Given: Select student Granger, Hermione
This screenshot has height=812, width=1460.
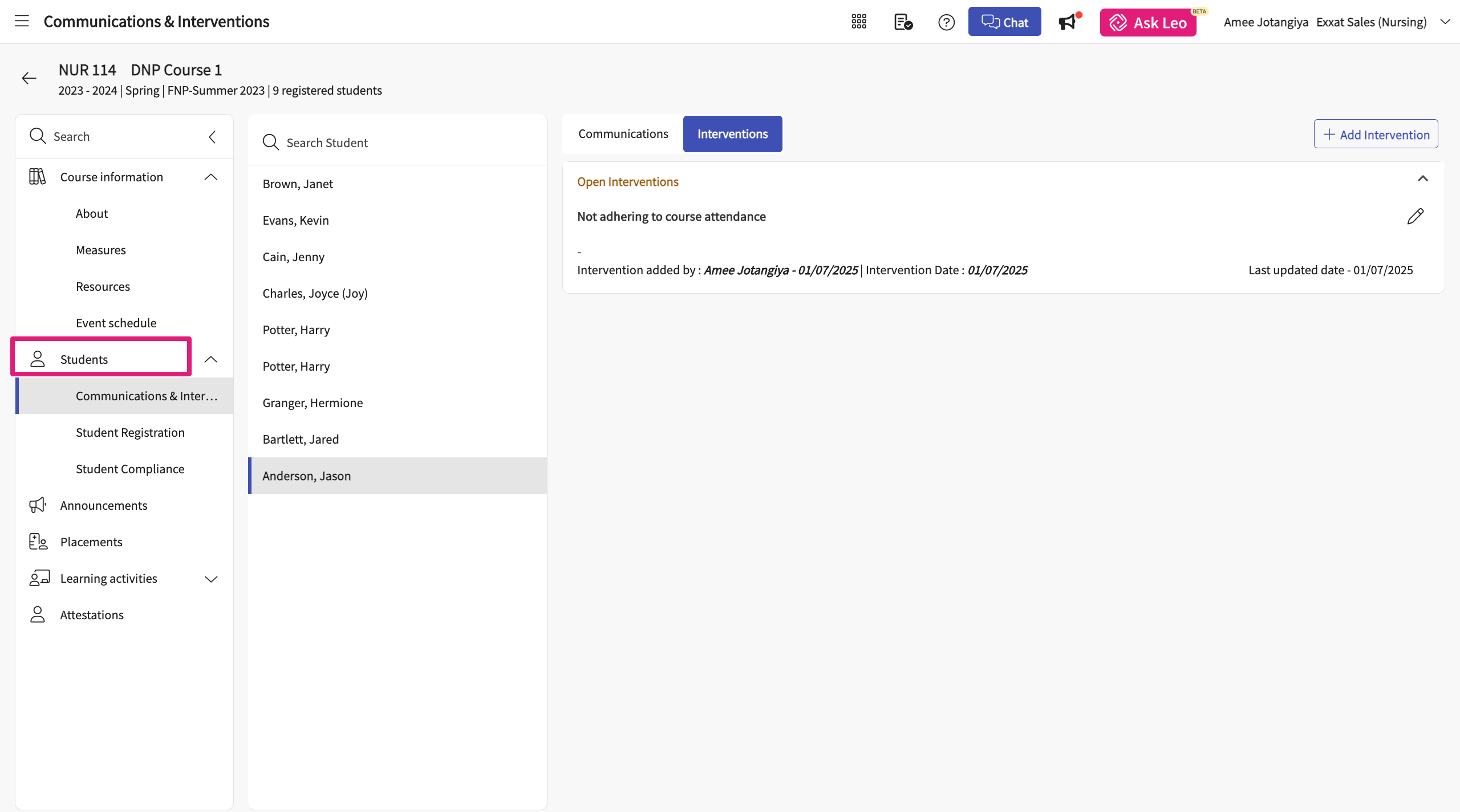Looking at the screenshot, I should (x=313, y=403).
